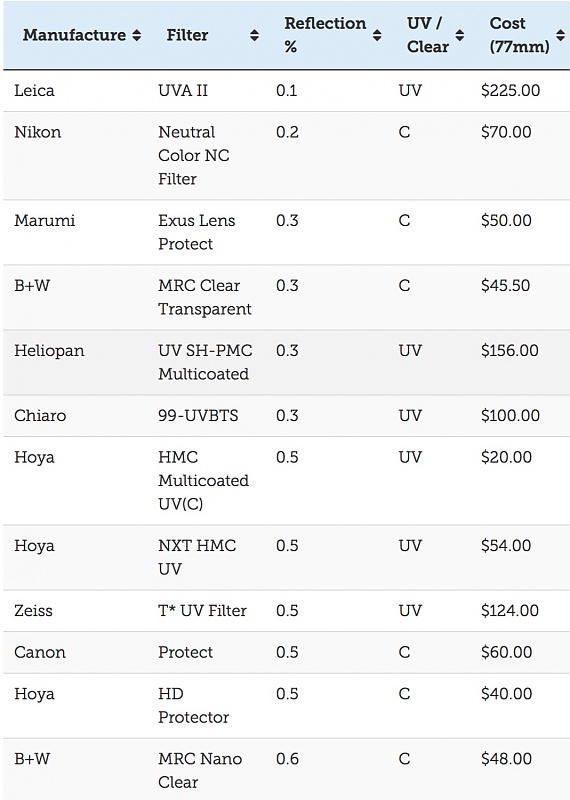
Task: Select the Chiaro 99-UVBTS filter cell
Action: [198, 415]
